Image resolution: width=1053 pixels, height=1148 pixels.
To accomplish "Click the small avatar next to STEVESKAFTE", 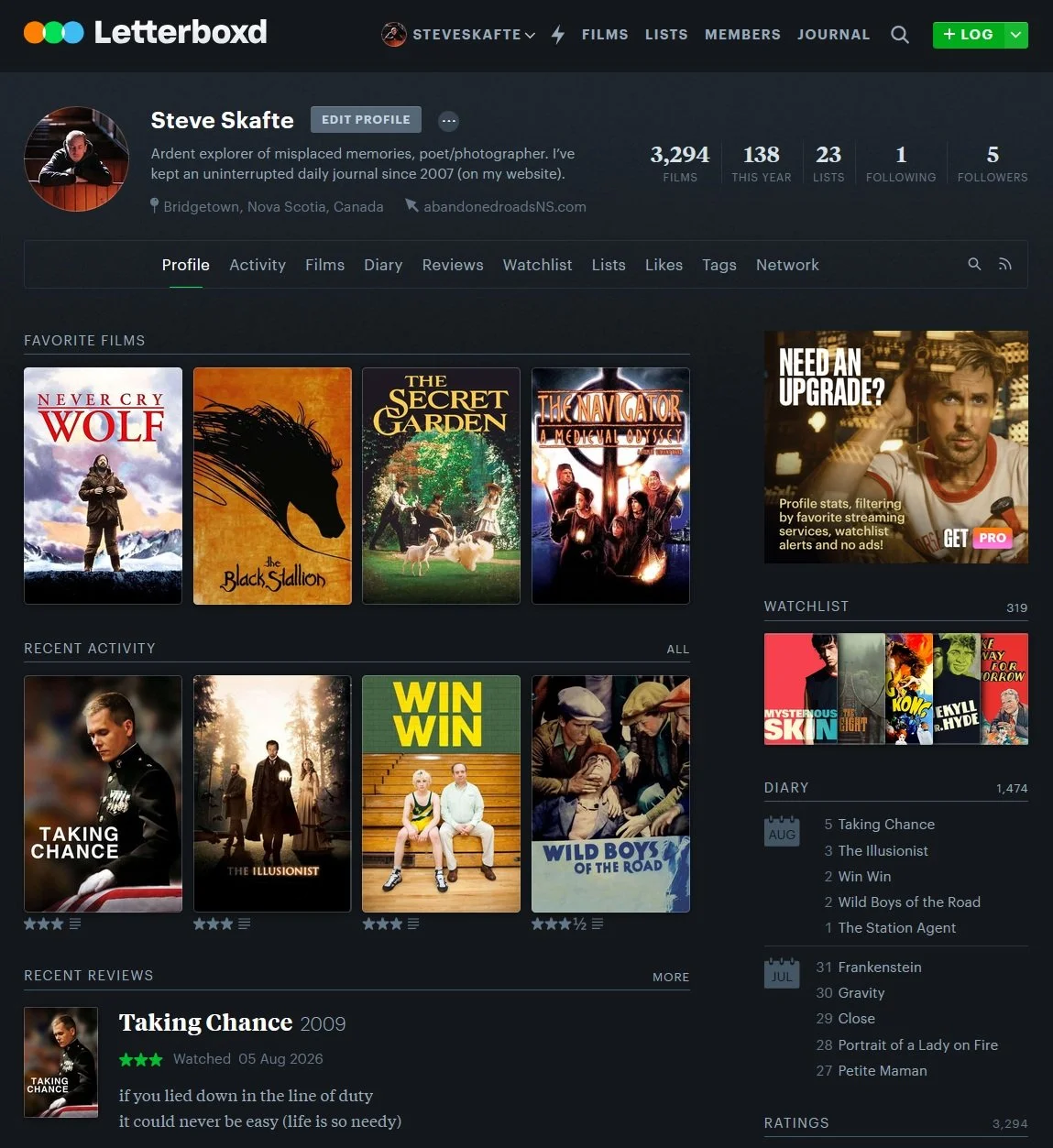I will pyautogui.click(x=394, y=35).
